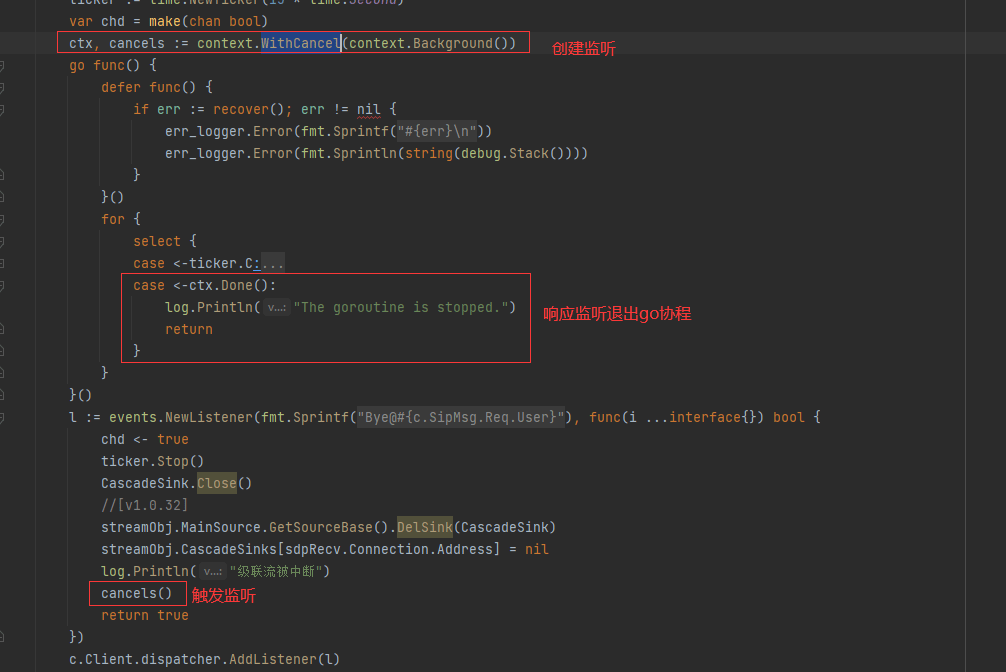
Task: Click the 'recover()' call
Action: (248, 110)
